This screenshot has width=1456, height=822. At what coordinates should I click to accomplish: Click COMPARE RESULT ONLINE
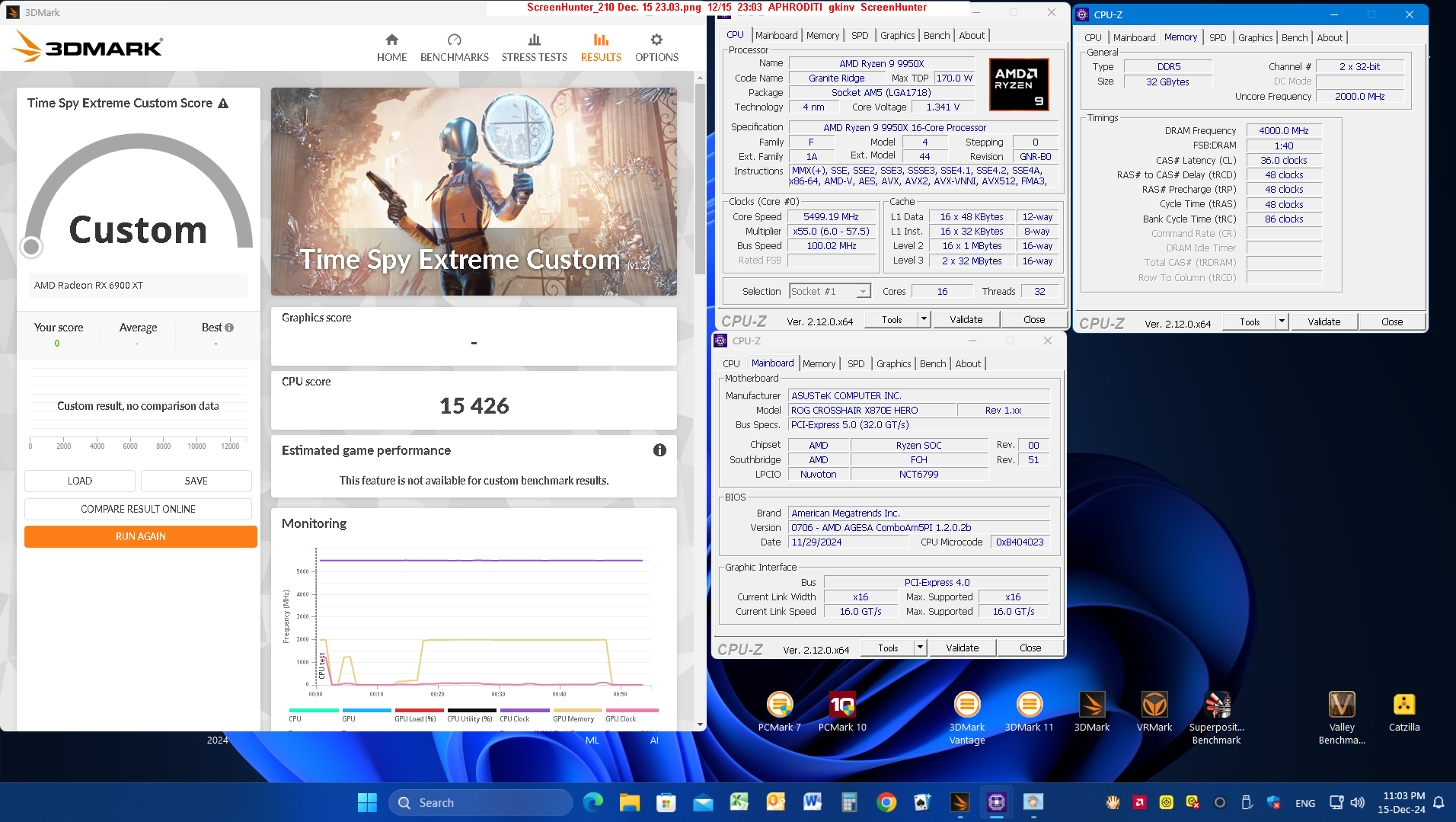click(x=138, y=509)
